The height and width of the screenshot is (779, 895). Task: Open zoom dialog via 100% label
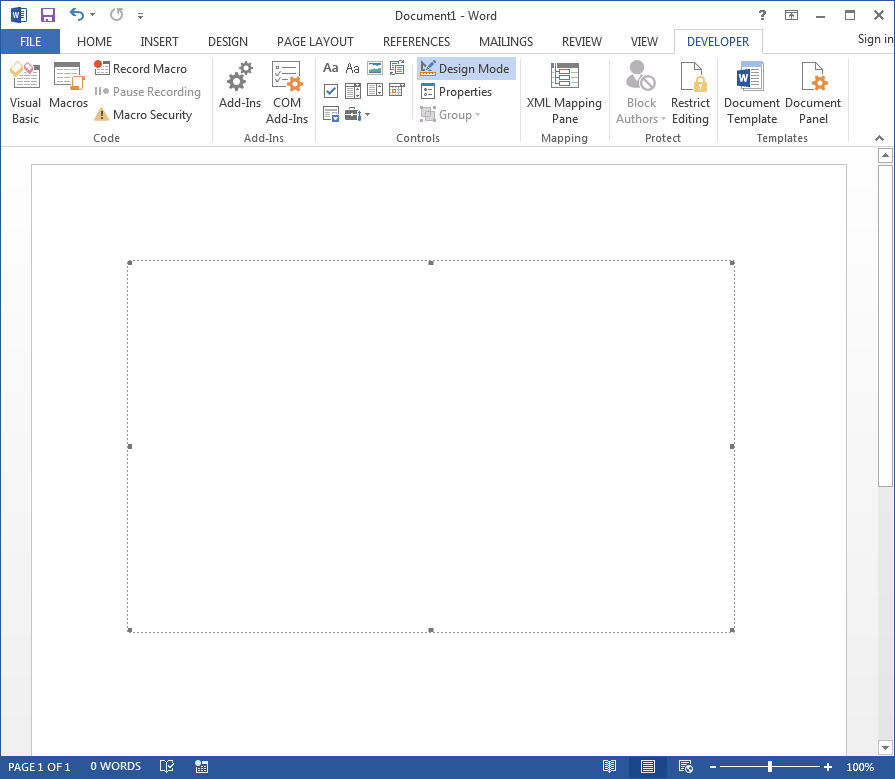860,767
